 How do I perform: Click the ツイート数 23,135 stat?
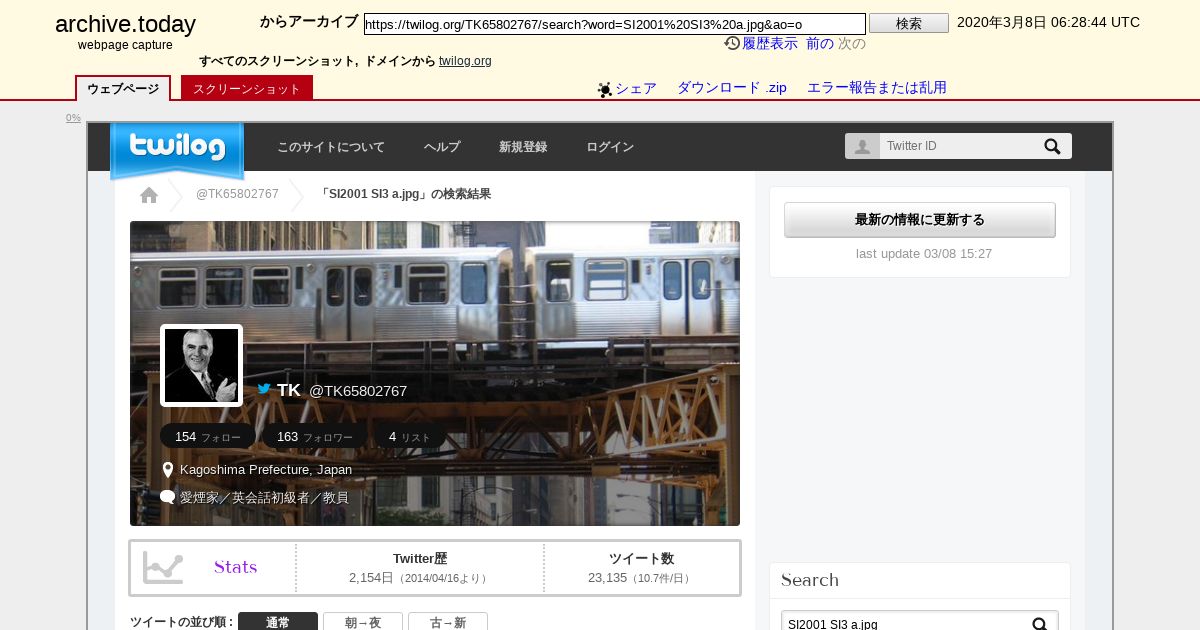[x=642, y=568]
